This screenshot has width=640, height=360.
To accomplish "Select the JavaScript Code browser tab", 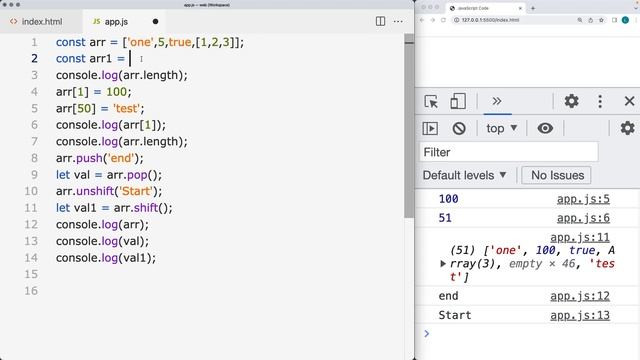I will click(486, 8).
